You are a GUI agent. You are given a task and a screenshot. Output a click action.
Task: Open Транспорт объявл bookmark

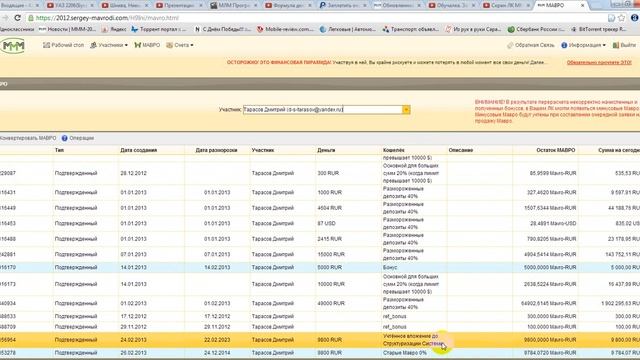click(x=411, y=29)
